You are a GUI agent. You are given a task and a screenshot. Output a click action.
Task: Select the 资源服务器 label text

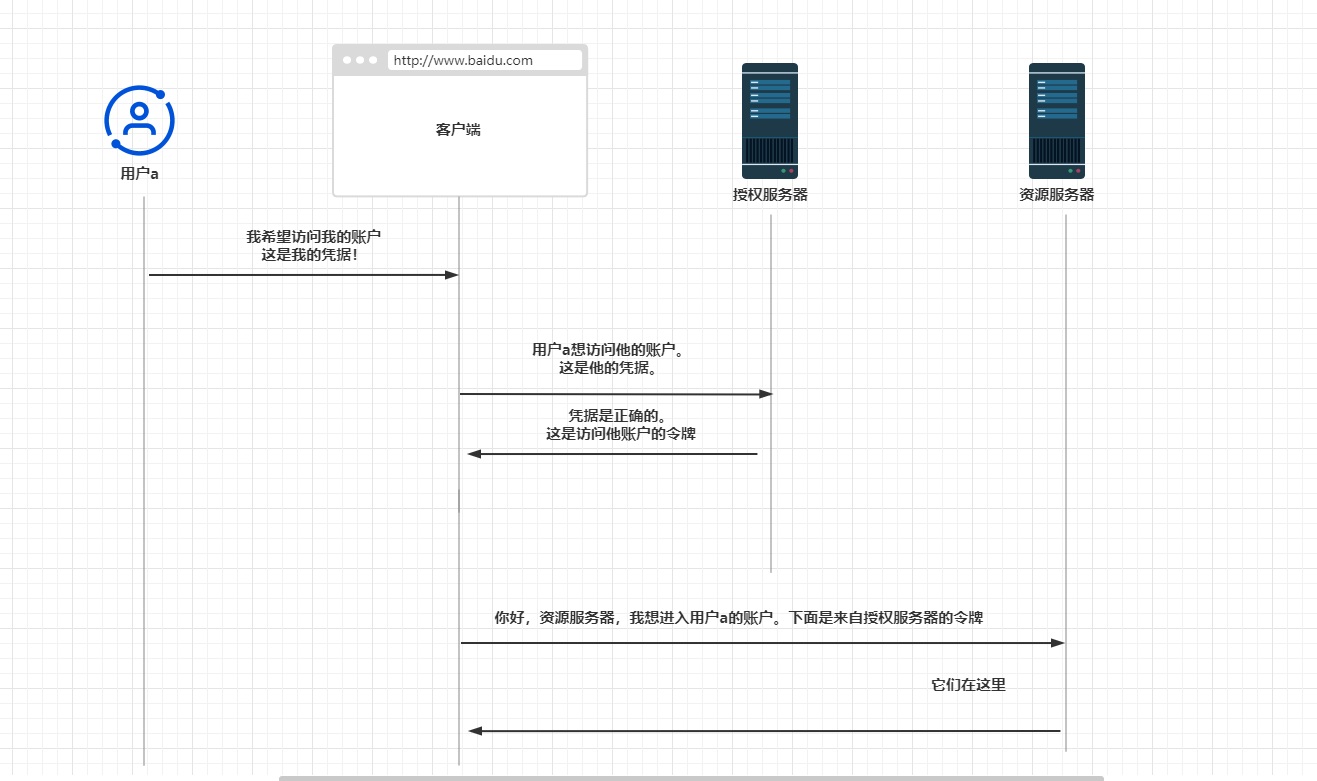pos(1057,195)
